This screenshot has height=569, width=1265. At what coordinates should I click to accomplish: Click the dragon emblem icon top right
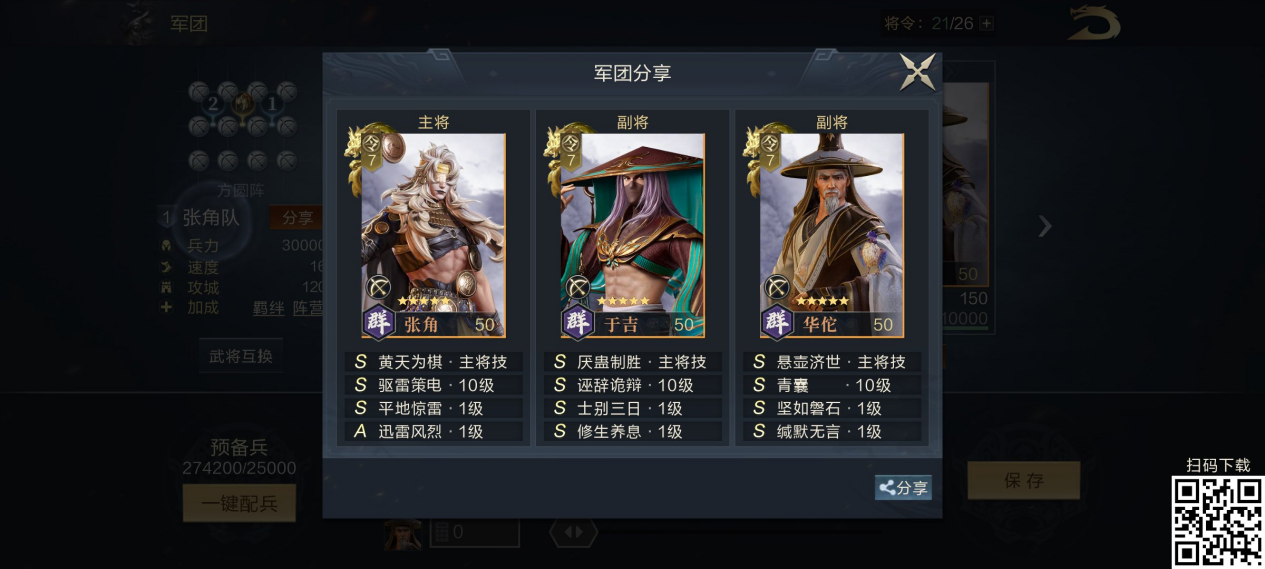click(1094, 23)
